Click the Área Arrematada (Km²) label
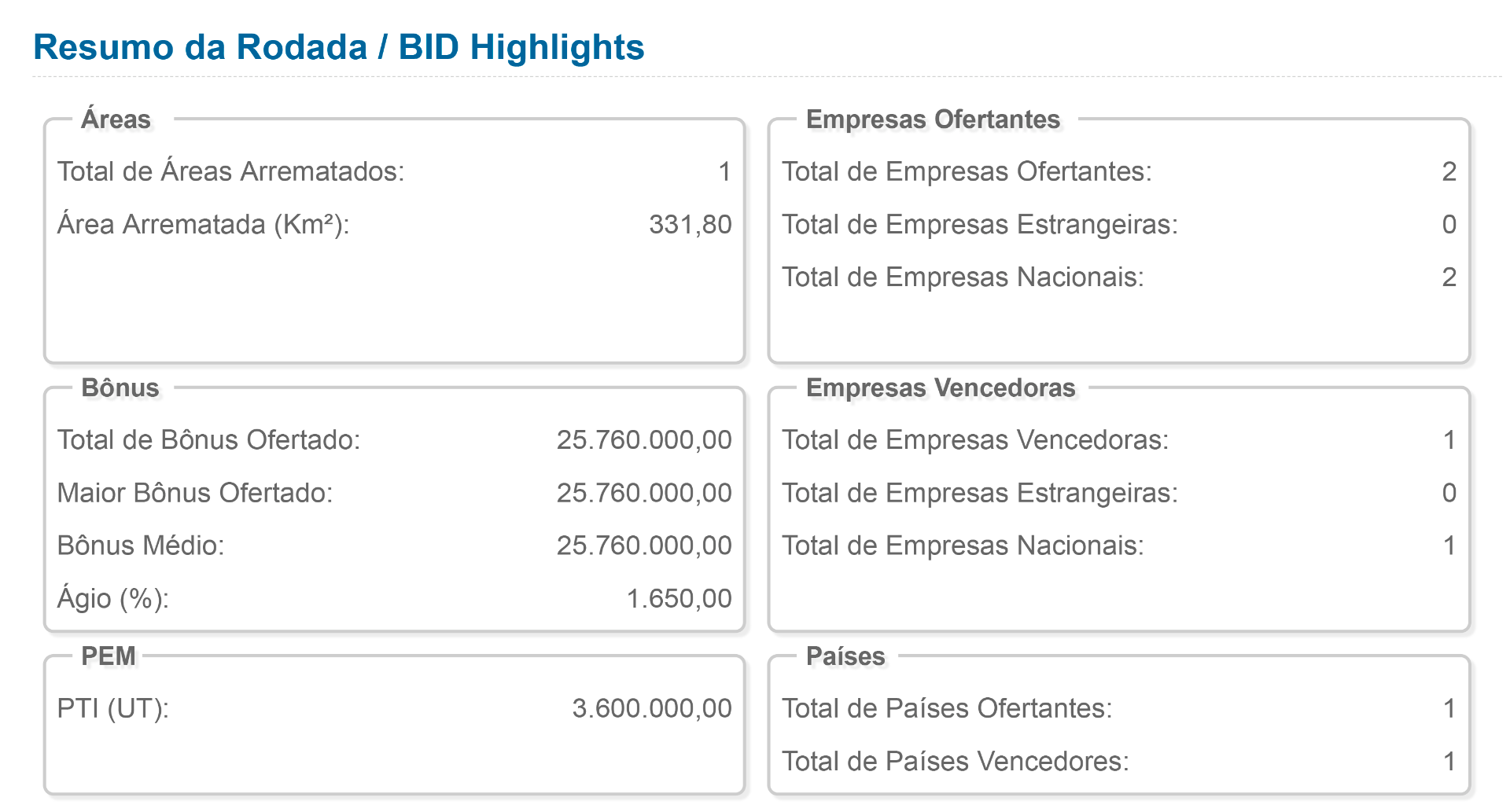1510x812 pixels. pos(203,225)
